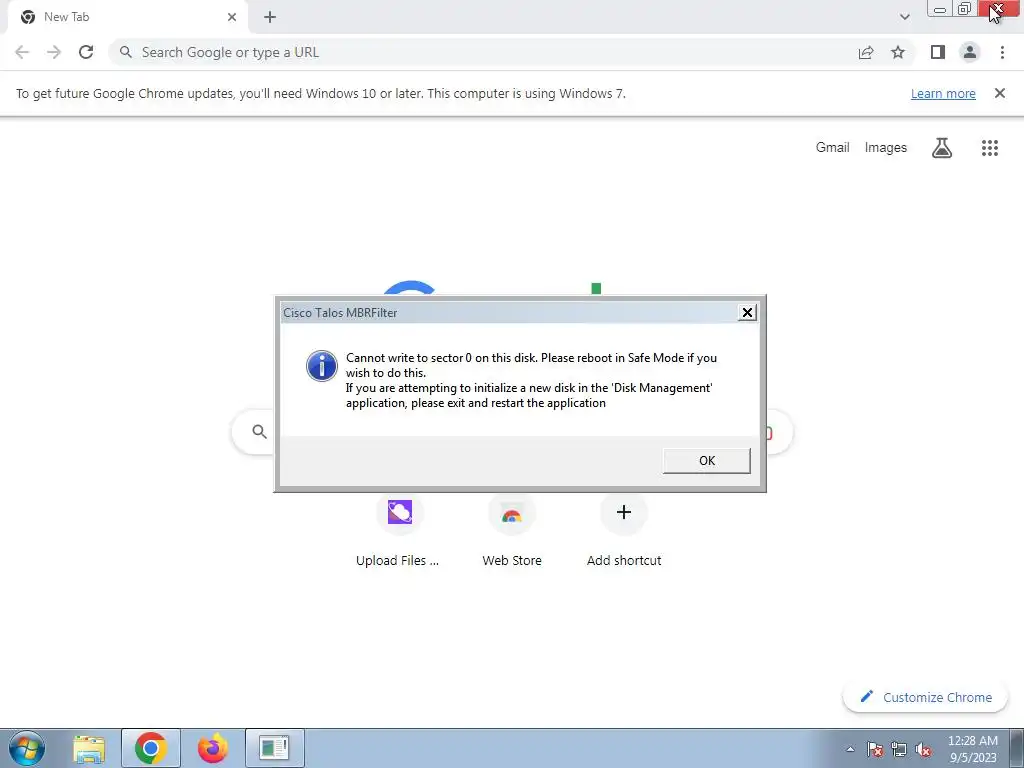Click the blue information icon in dialog
This screenshot has width=1024, height=768.
(322, 366)
